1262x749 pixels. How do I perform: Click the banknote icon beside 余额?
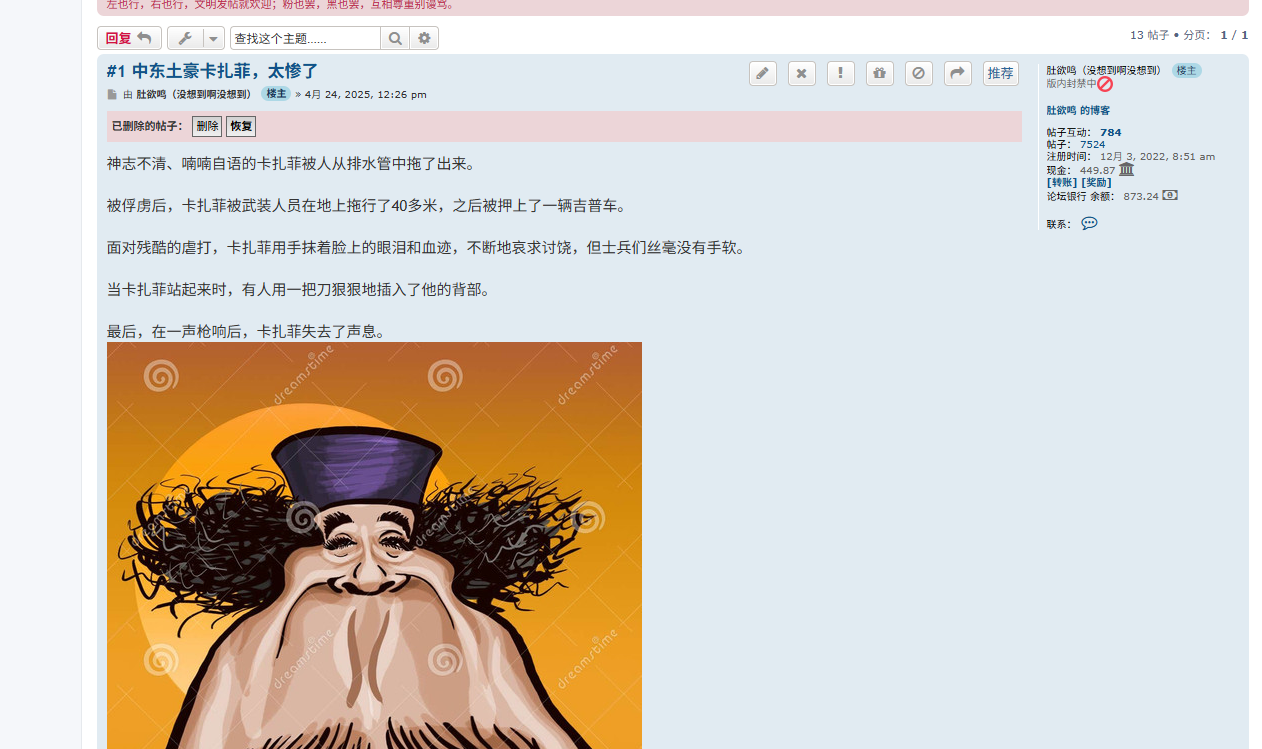[1170, 195]
